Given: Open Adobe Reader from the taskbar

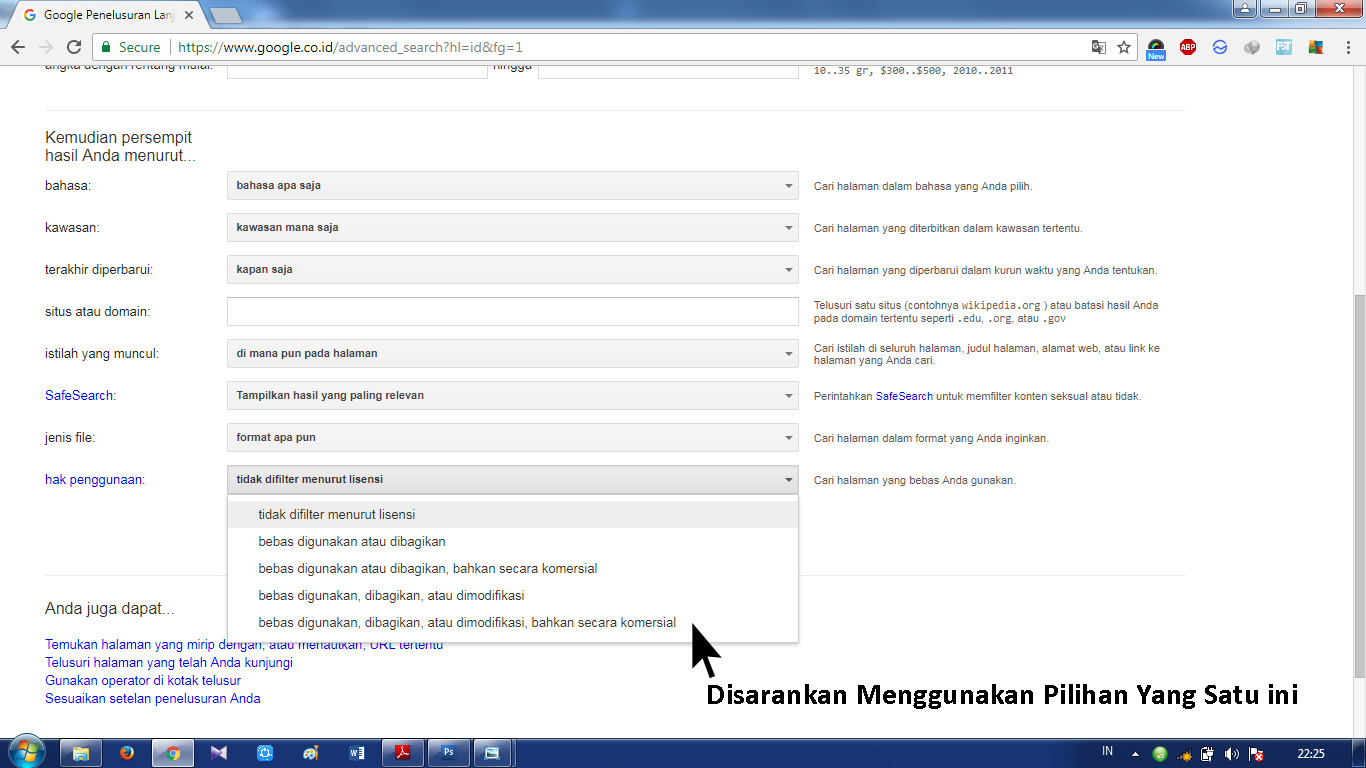Looking at the screenshot, I should pos(403,753).
